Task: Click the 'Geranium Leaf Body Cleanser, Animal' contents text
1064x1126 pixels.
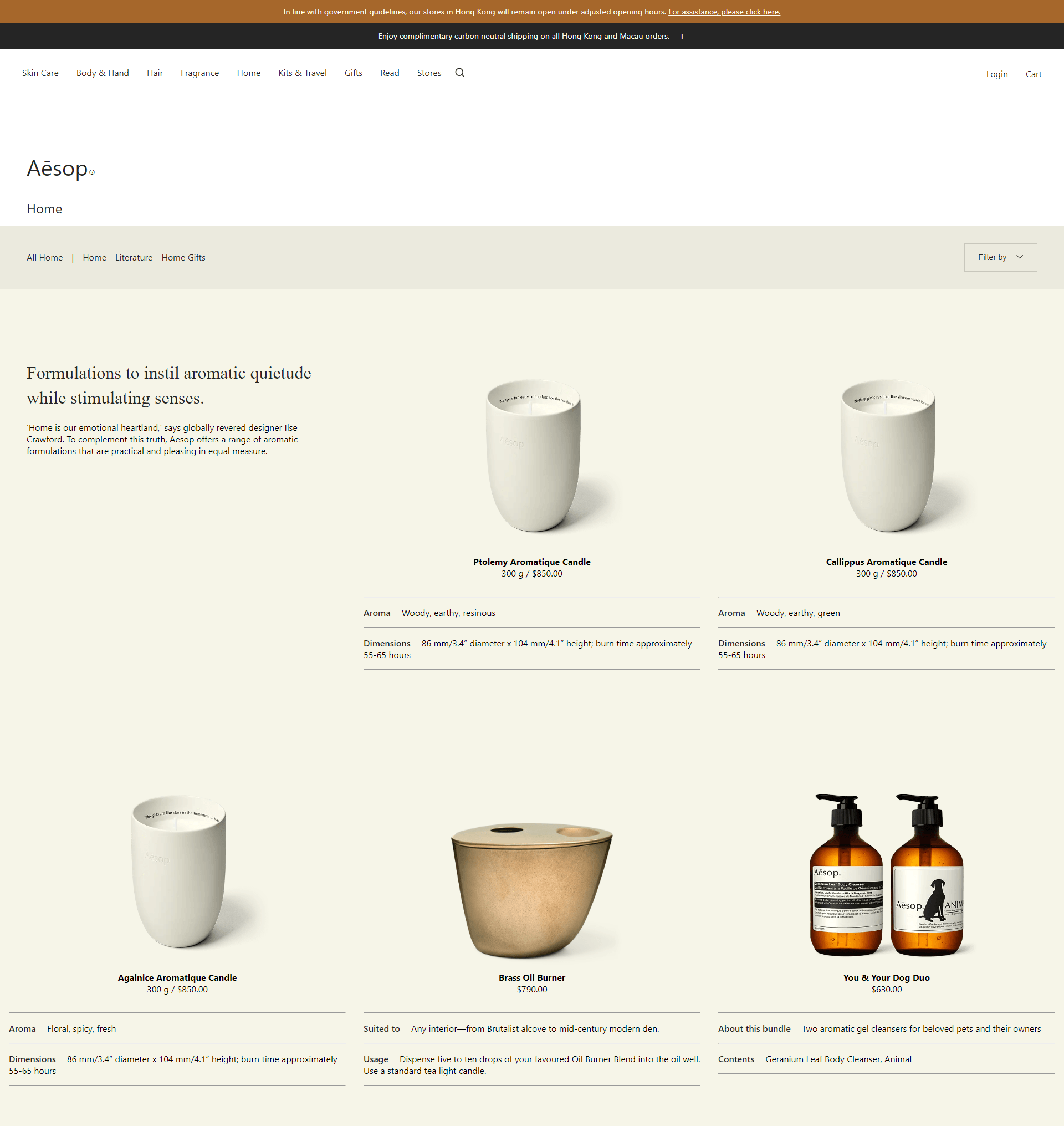Action: coord(838,1059)
